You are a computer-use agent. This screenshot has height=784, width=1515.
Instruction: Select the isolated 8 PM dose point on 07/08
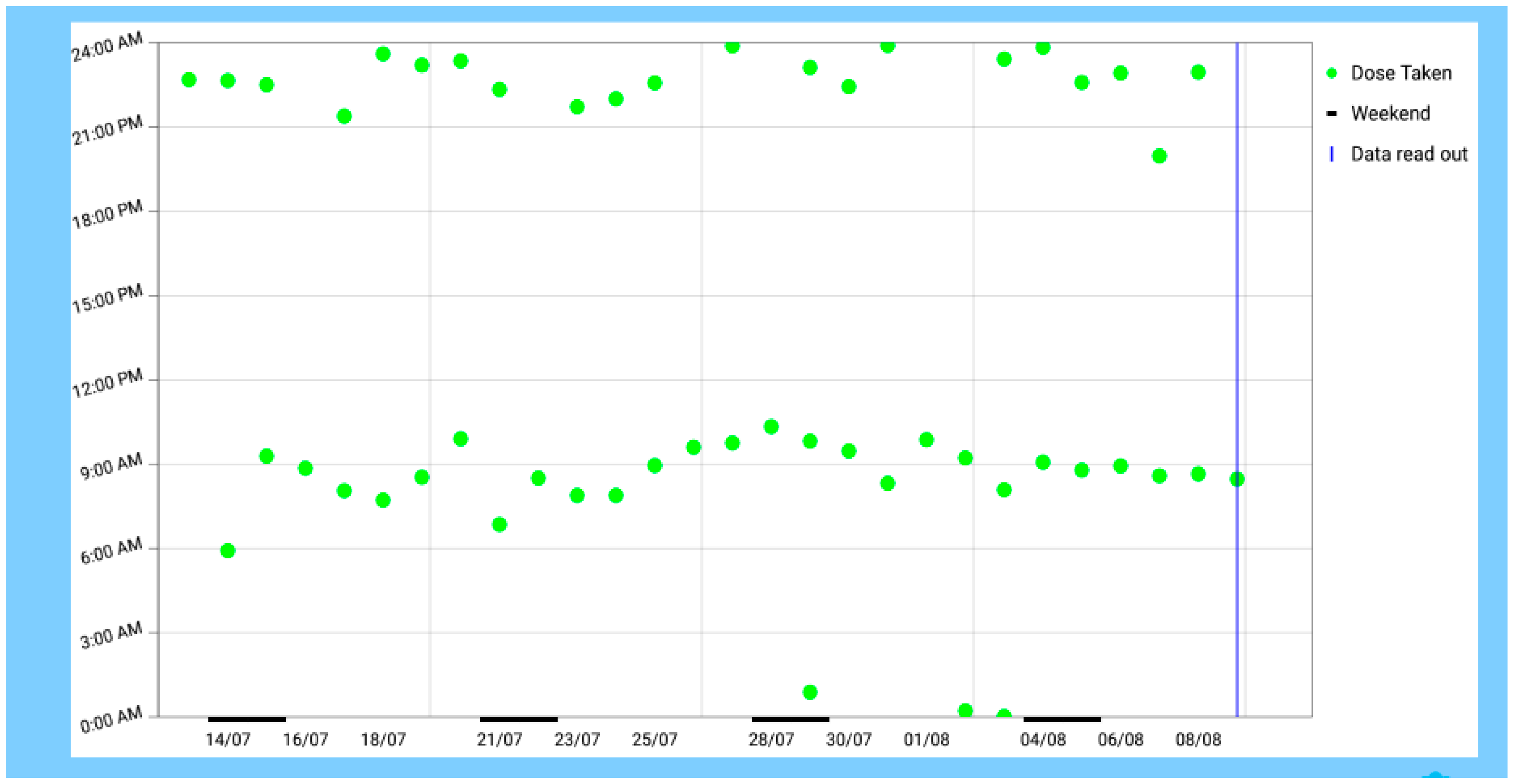[x=1159, y=156]
